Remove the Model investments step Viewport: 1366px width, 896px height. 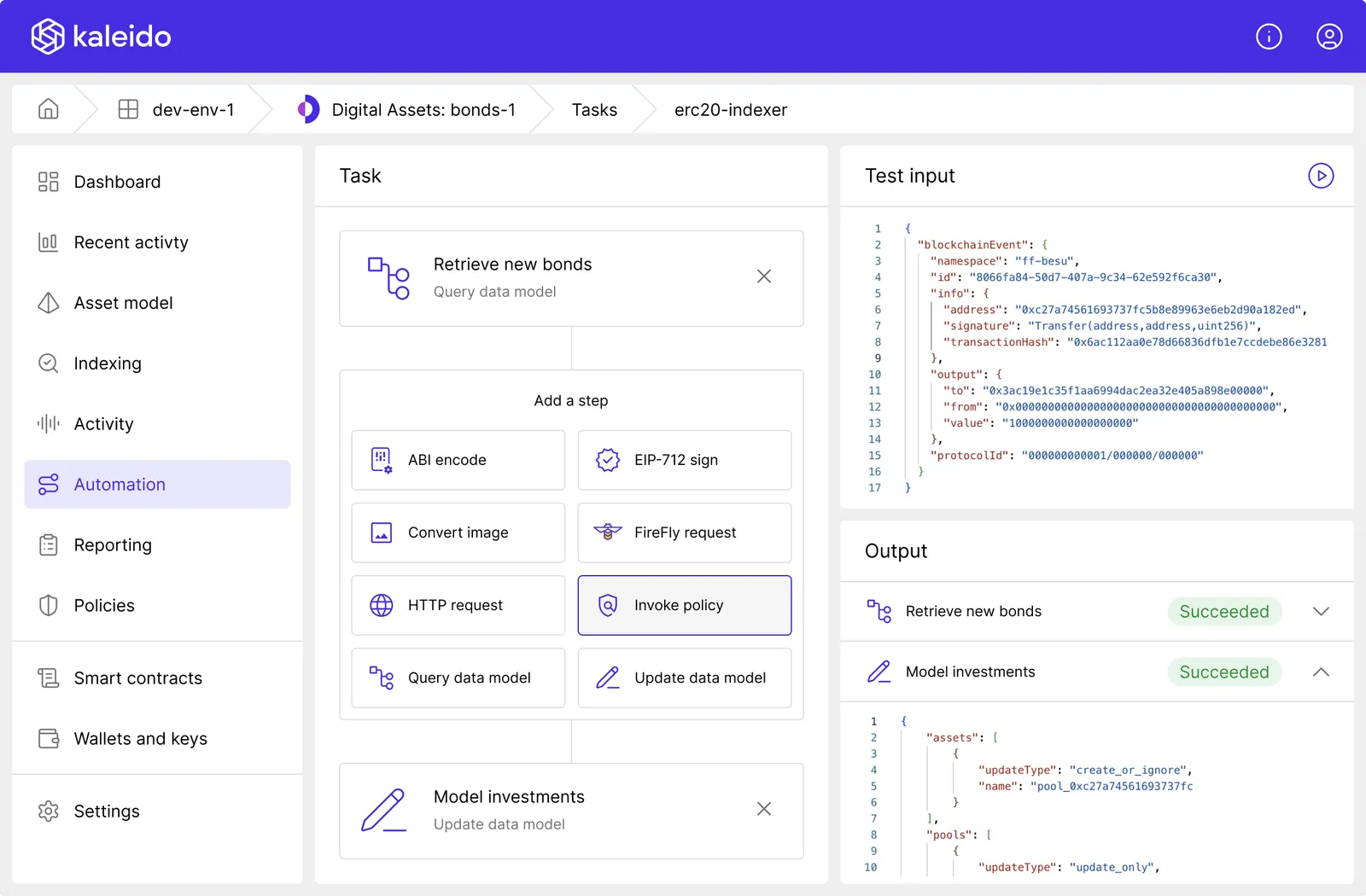(763, 809)
